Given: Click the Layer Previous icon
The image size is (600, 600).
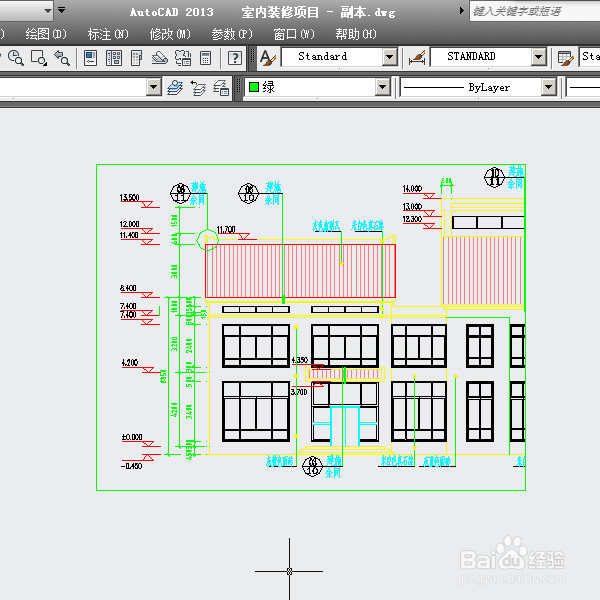Looking at the screenshot, I should click(198, 88).
